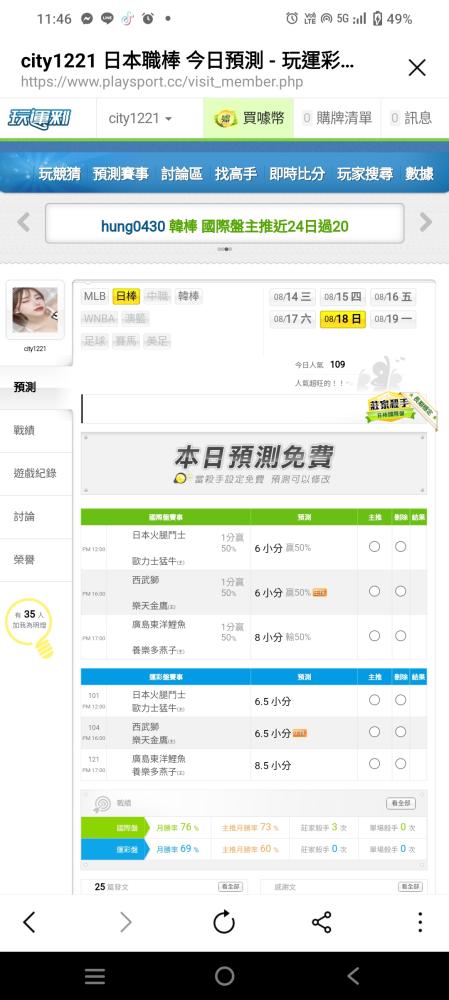Viewport: 449px width, 1000px height.
Task: Select the 08/17 六 date button
Action: [x=292, y=319]
